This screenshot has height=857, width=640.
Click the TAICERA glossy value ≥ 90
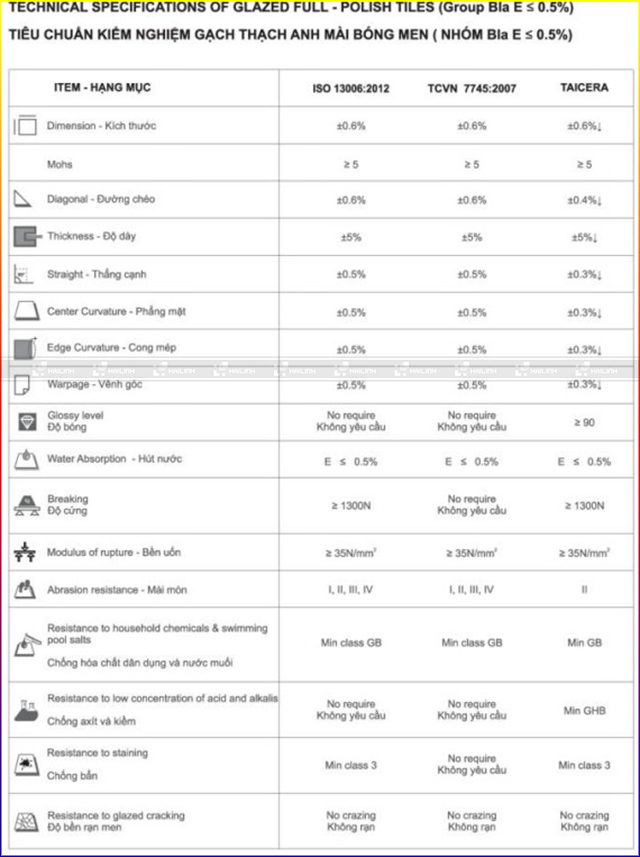click(x=584, y=423)
